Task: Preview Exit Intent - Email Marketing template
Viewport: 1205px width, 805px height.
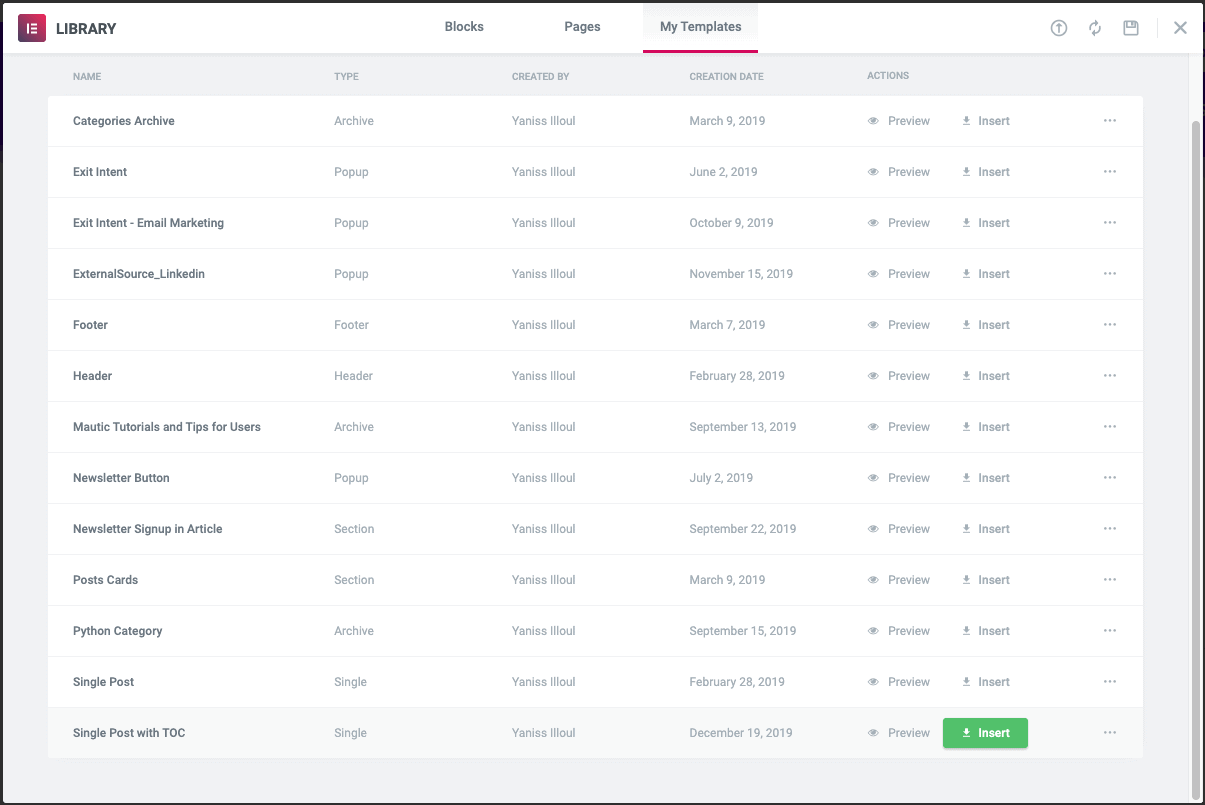Action: point(899,223)
